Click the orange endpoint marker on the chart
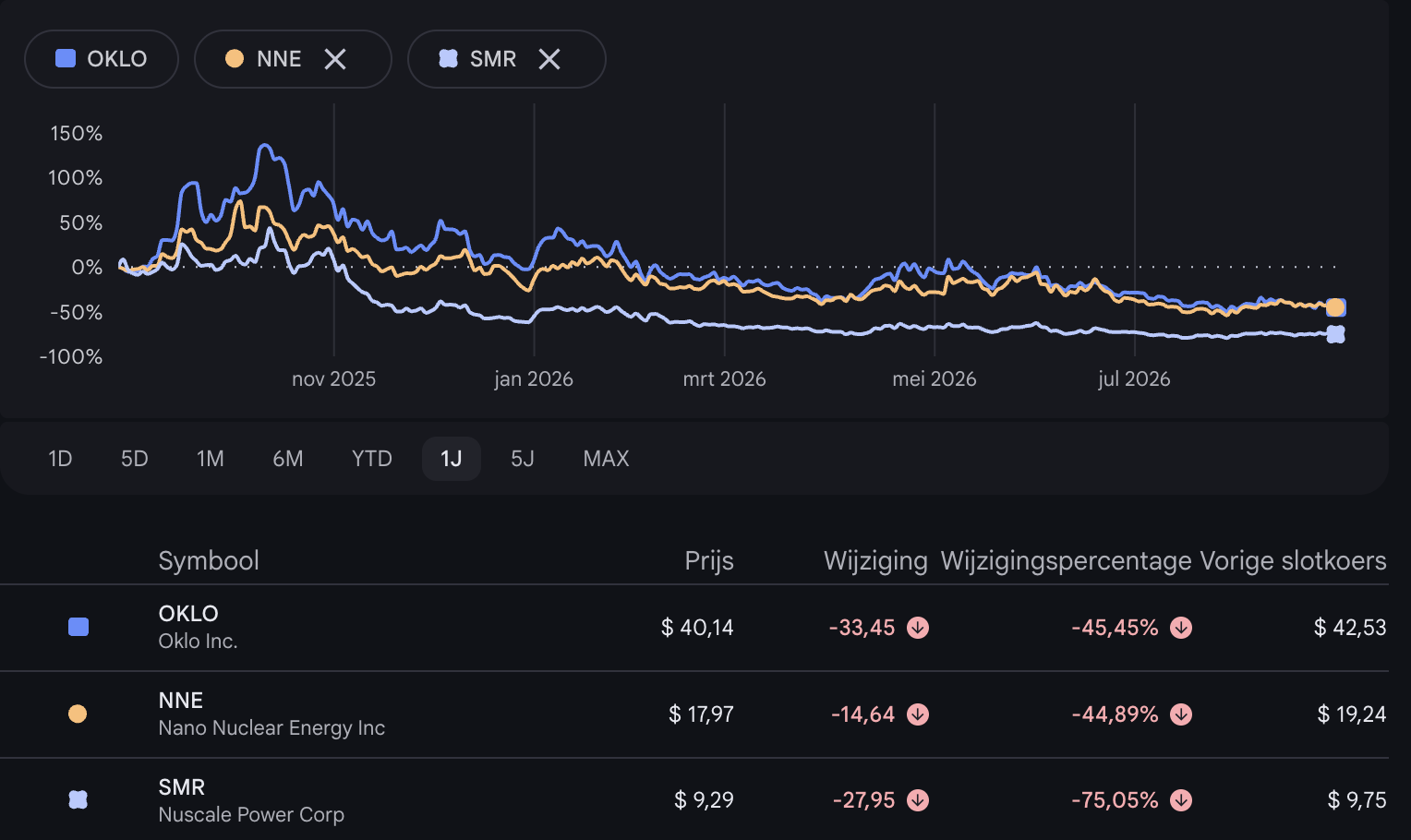The image size is (1411, 840). [1334, 307]
